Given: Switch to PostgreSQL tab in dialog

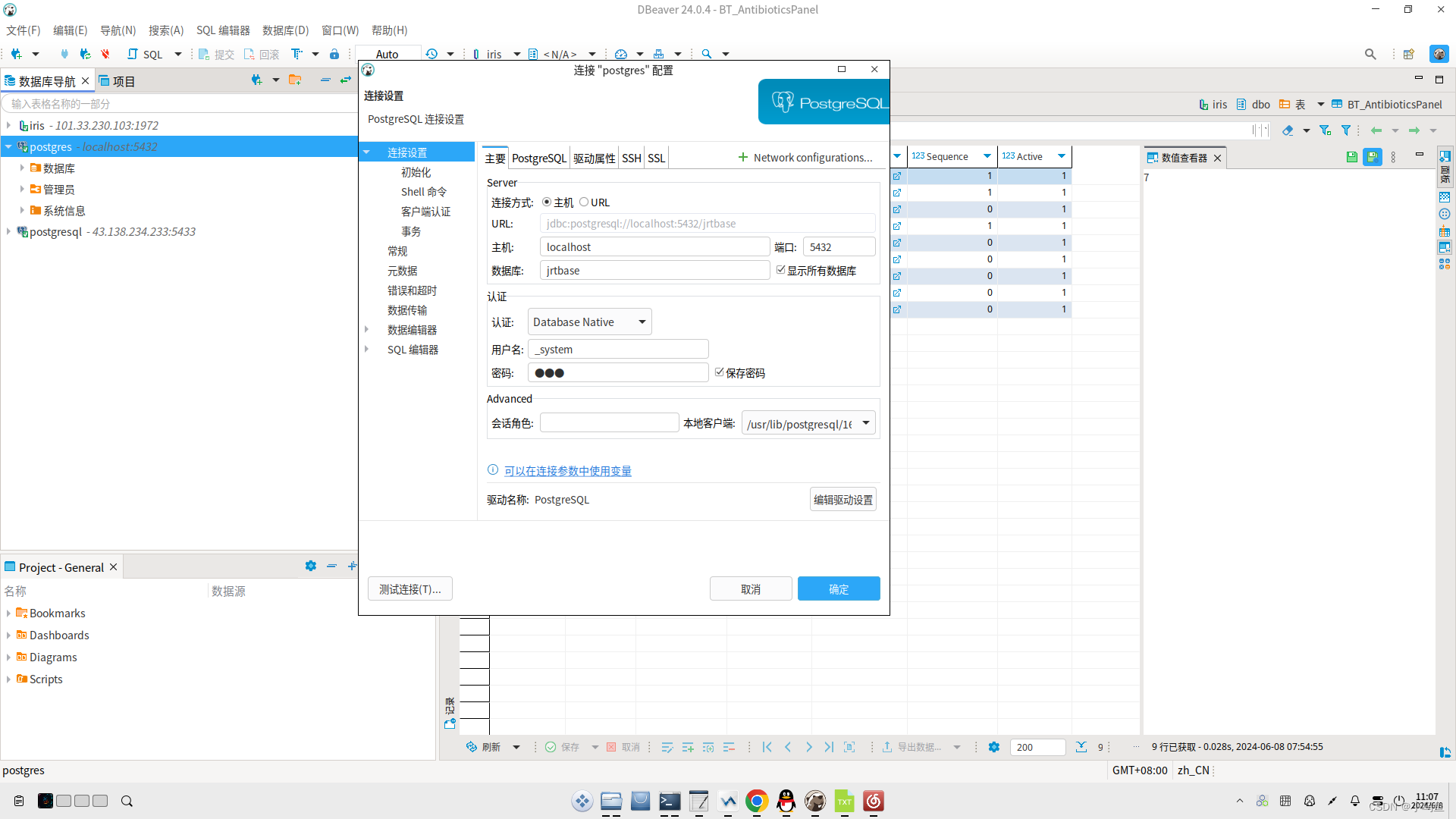Looking at the screenshot, I should (539, 158).
